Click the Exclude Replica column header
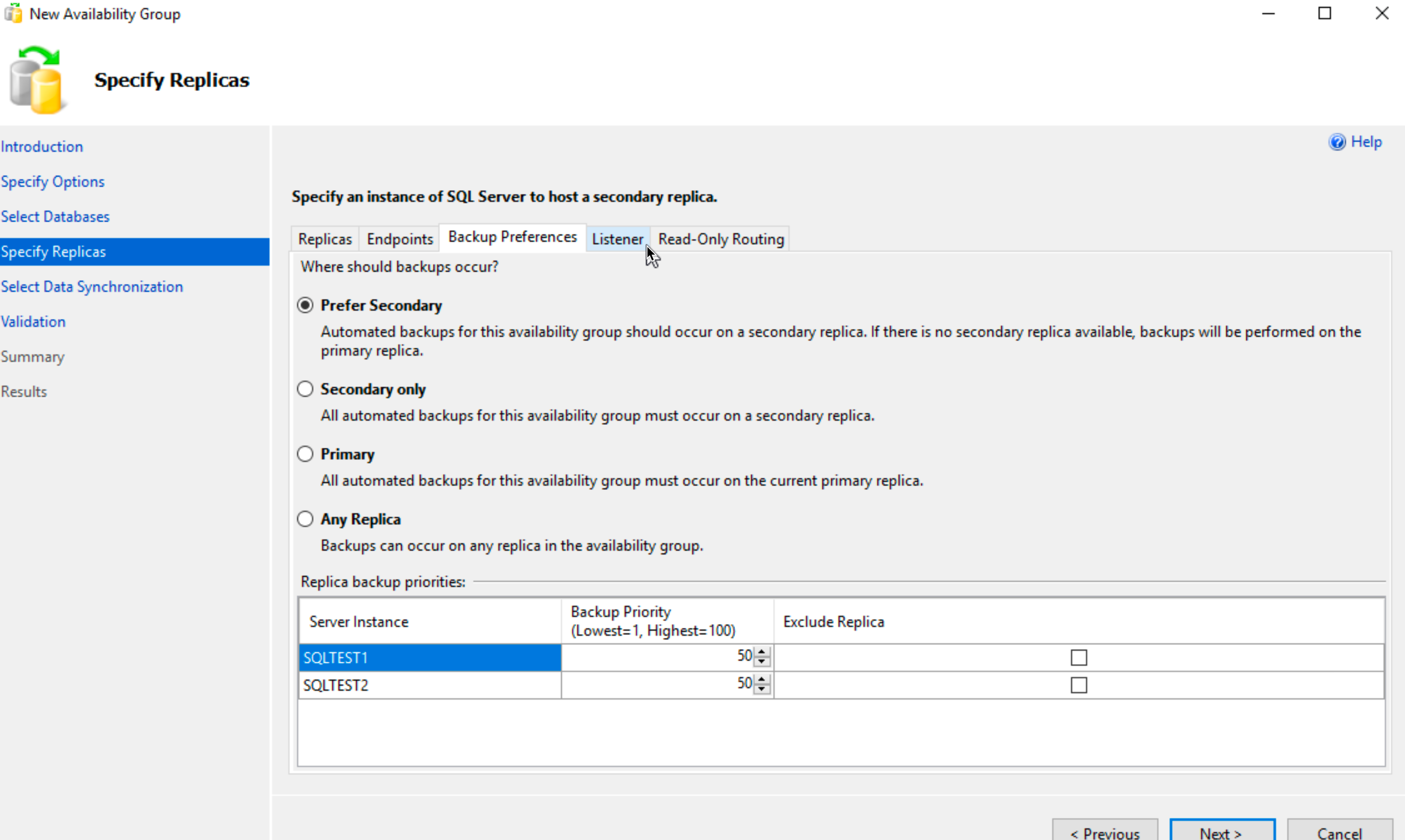 (1079, 622)
